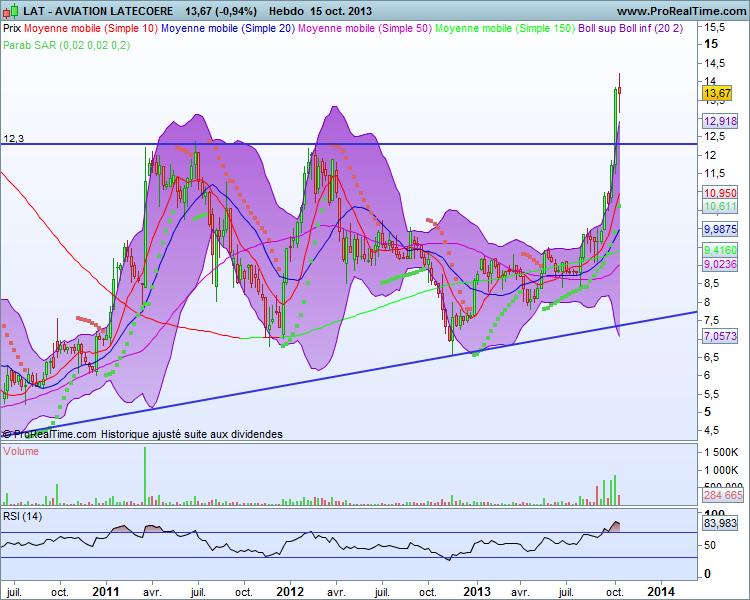Click the candlestick icon beside LAT title
Viewport: 750px width, 600px height.
[11, 11]
